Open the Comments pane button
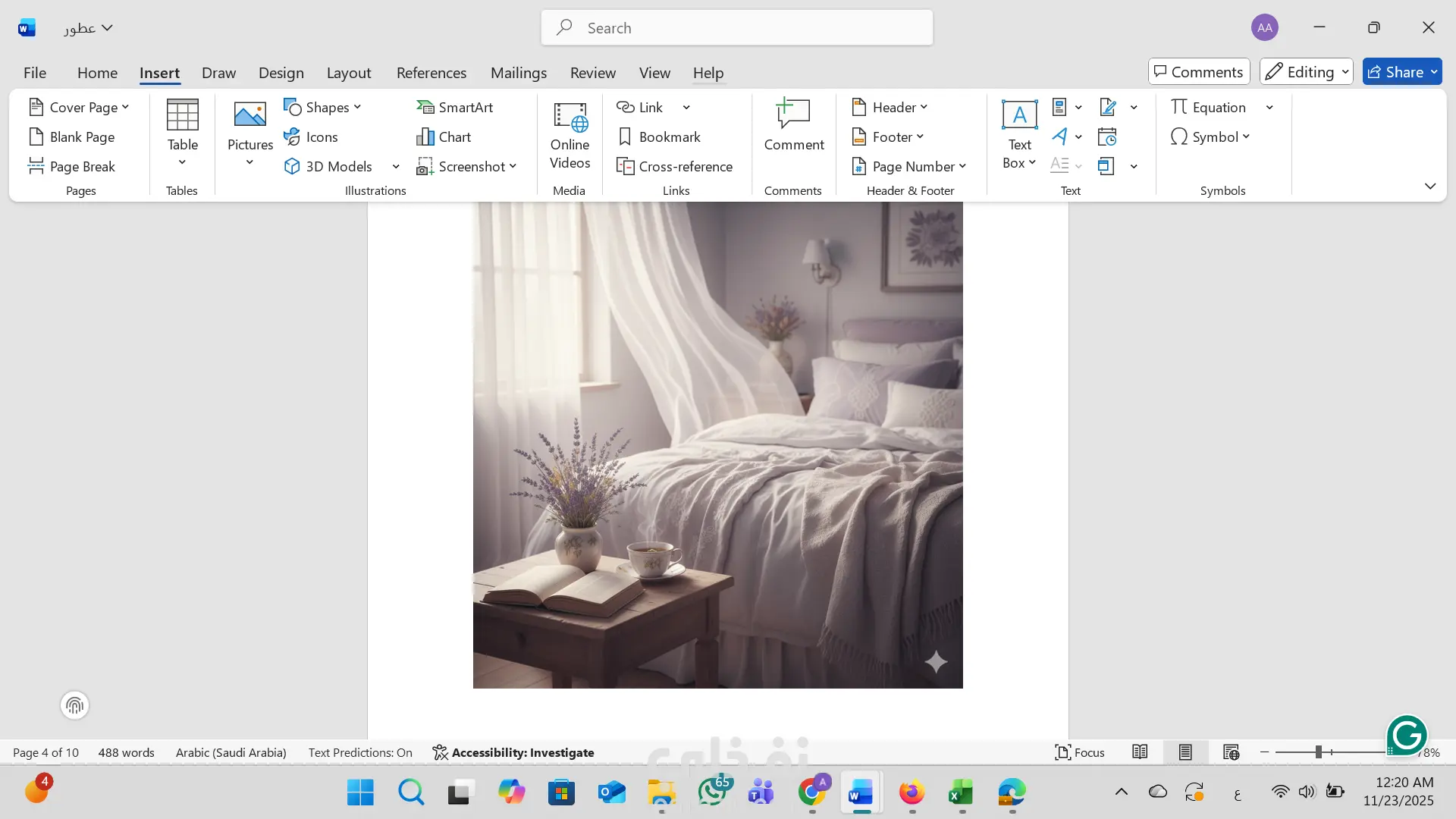 pyautogui.click(x=1198, y=72)
